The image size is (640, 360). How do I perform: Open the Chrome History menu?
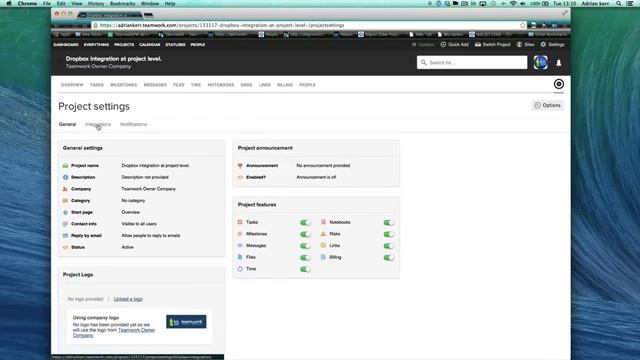[x=96, y=3]
